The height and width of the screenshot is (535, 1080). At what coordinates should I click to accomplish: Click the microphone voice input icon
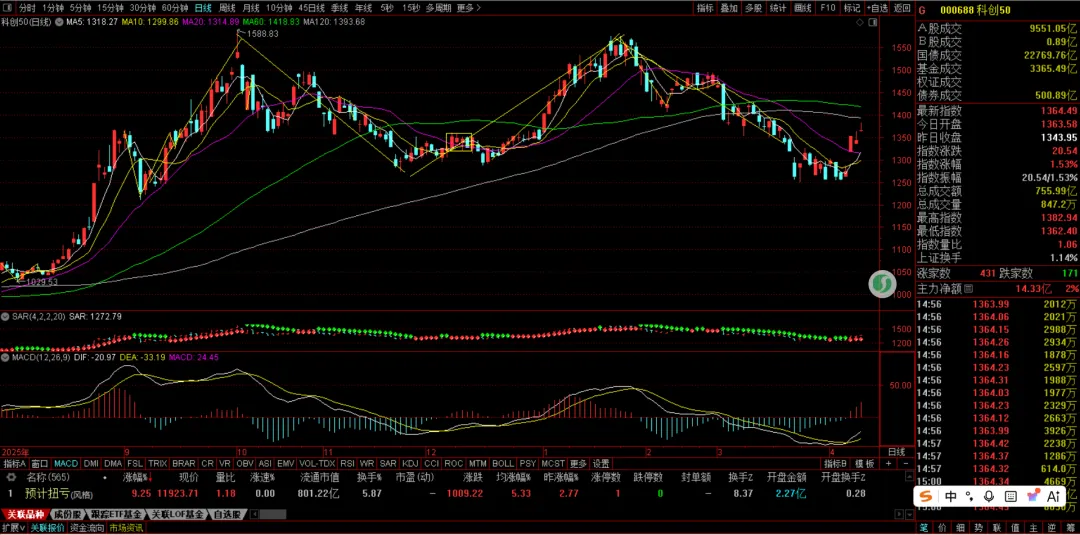tap(989, 496)
